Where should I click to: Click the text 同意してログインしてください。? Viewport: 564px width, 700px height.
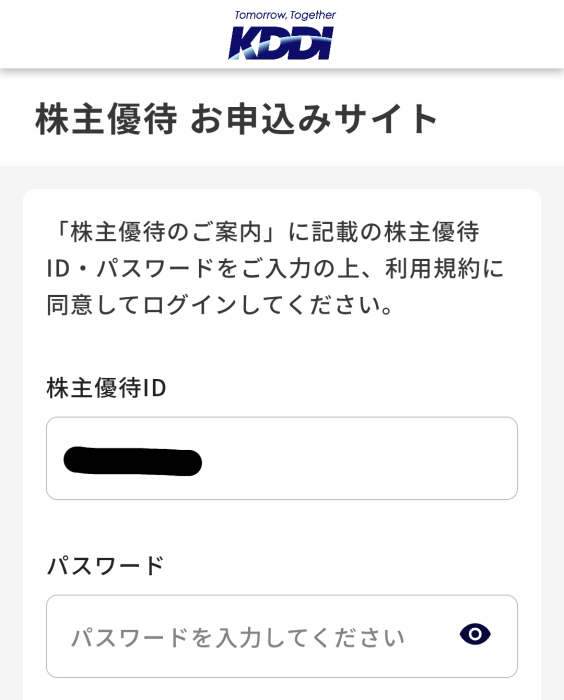pos(220,305)
